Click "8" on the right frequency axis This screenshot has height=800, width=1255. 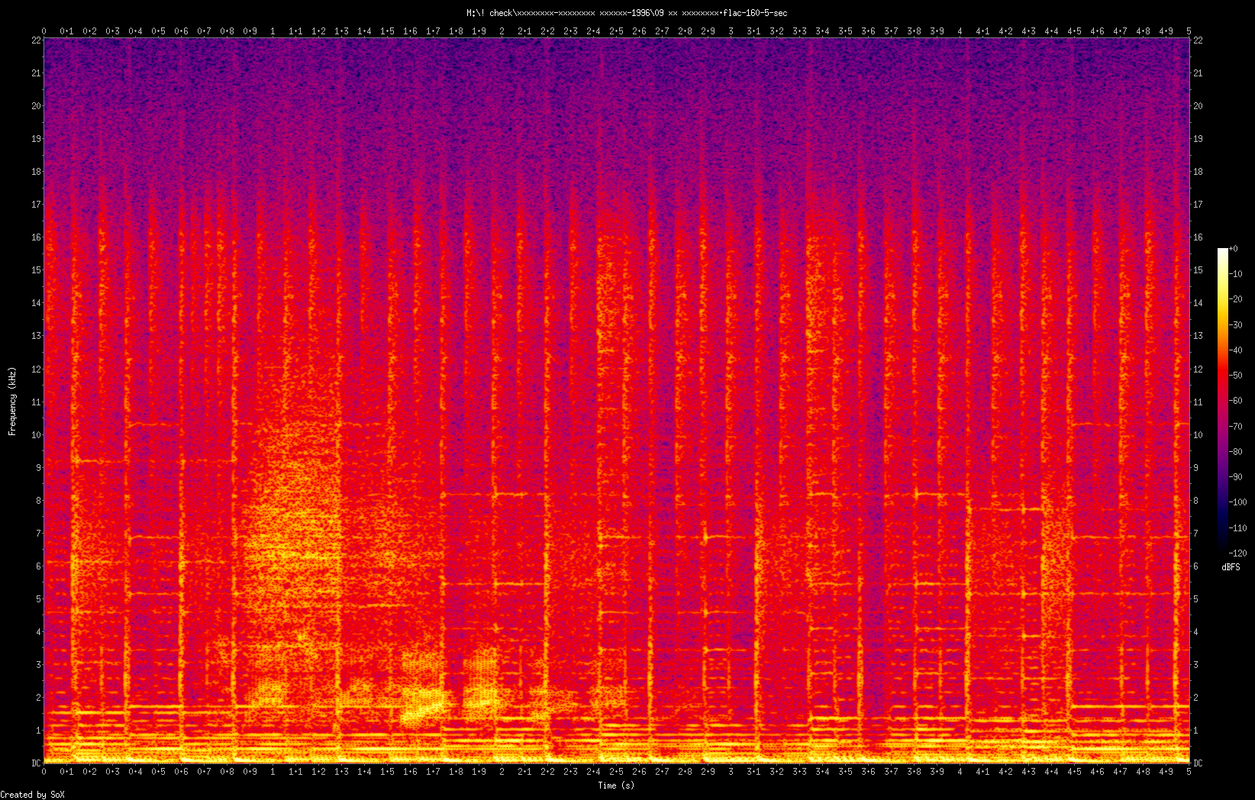pos(1197,500)
